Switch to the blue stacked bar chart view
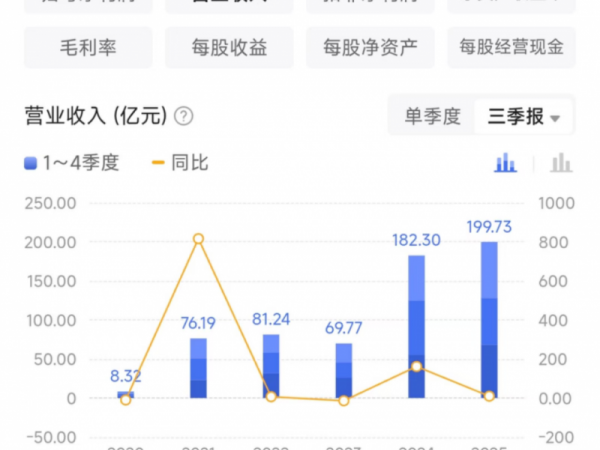 tap(506, 162)
